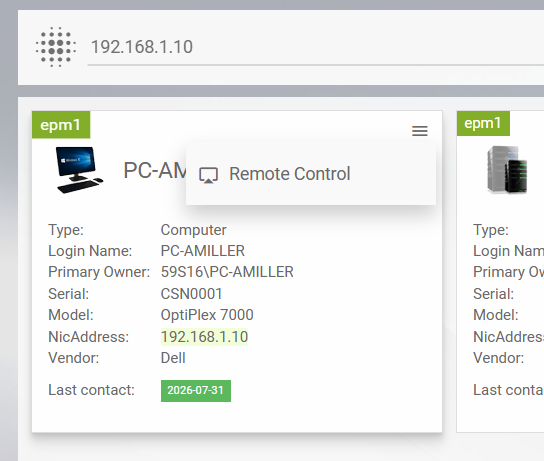Click the Last contact label on first card
The height and width of the screenshot is (461, 544).
91,390
